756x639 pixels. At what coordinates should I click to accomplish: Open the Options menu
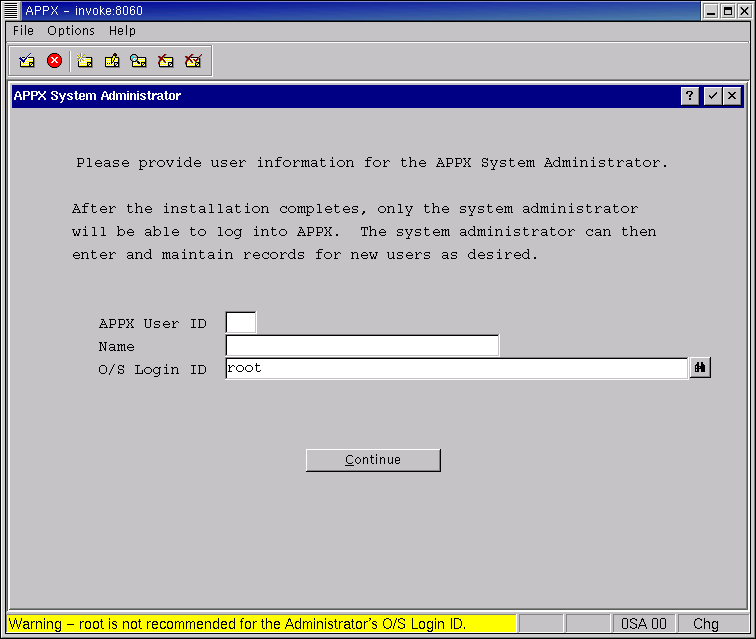pyautogui.click(x=71, y=31)
